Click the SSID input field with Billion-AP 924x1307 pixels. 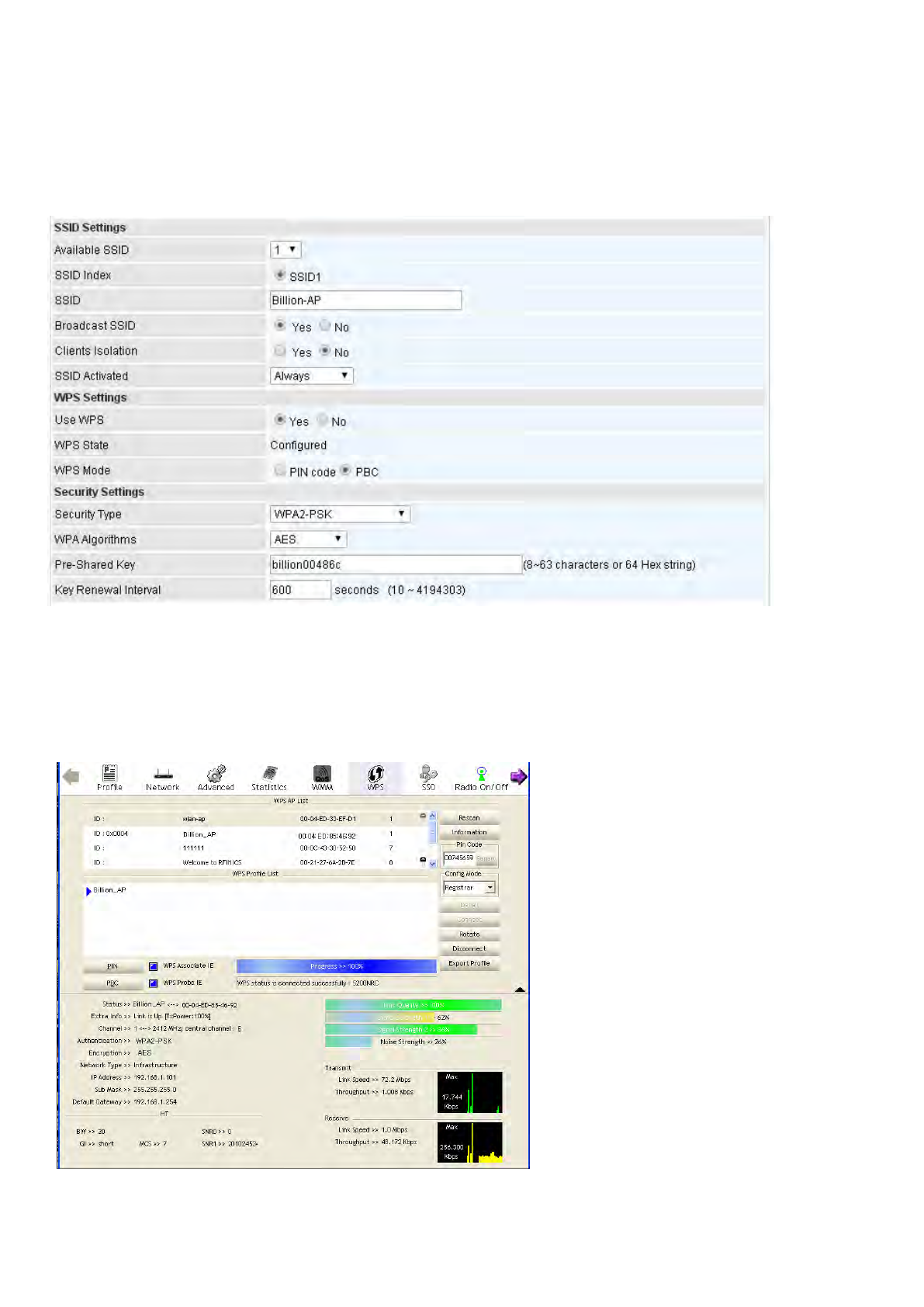coord(365,300)
